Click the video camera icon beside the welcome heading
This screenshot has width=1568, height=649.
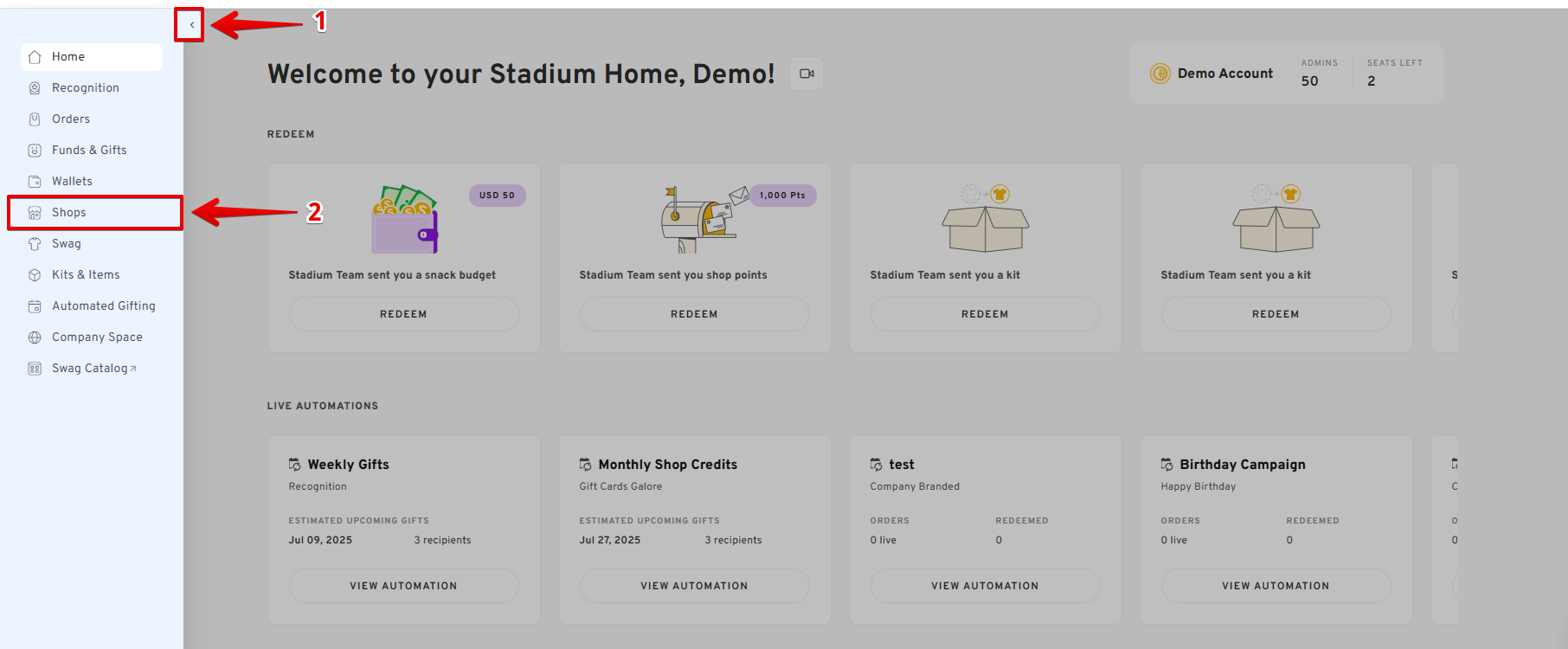tap(806, 74)
